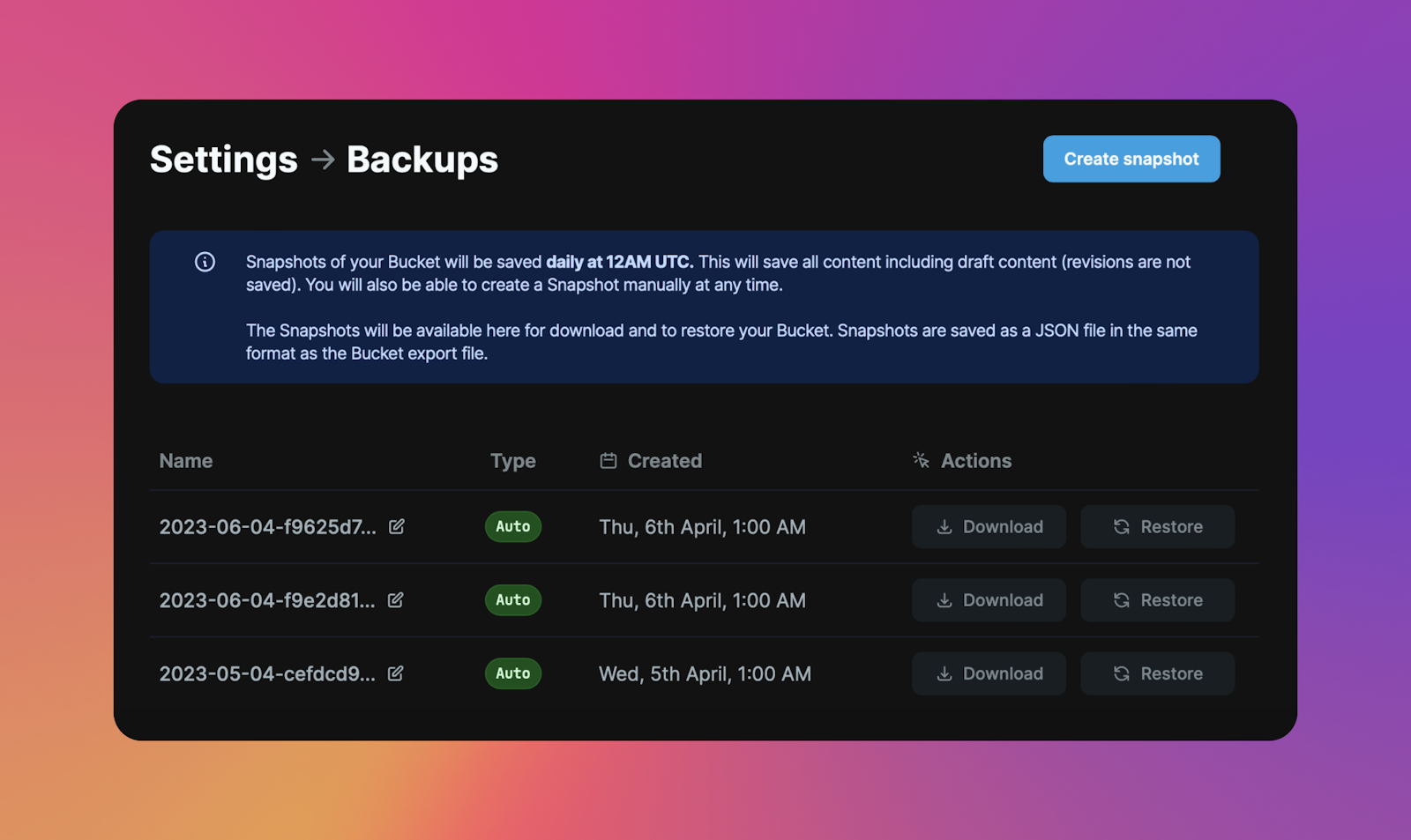Screen dimensions: 1411x840
Task: Click the Auto badge on the cefdcd9 row
Action: 513,673
